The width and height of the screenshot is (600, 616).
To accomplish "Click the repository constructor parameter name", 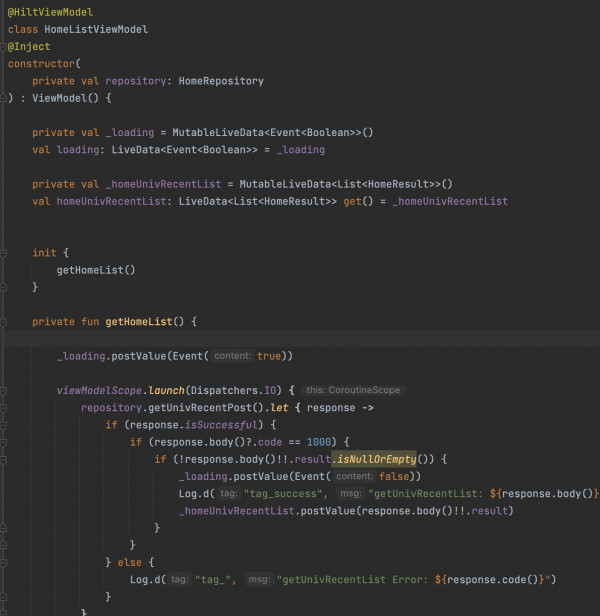I will point(136,81).
